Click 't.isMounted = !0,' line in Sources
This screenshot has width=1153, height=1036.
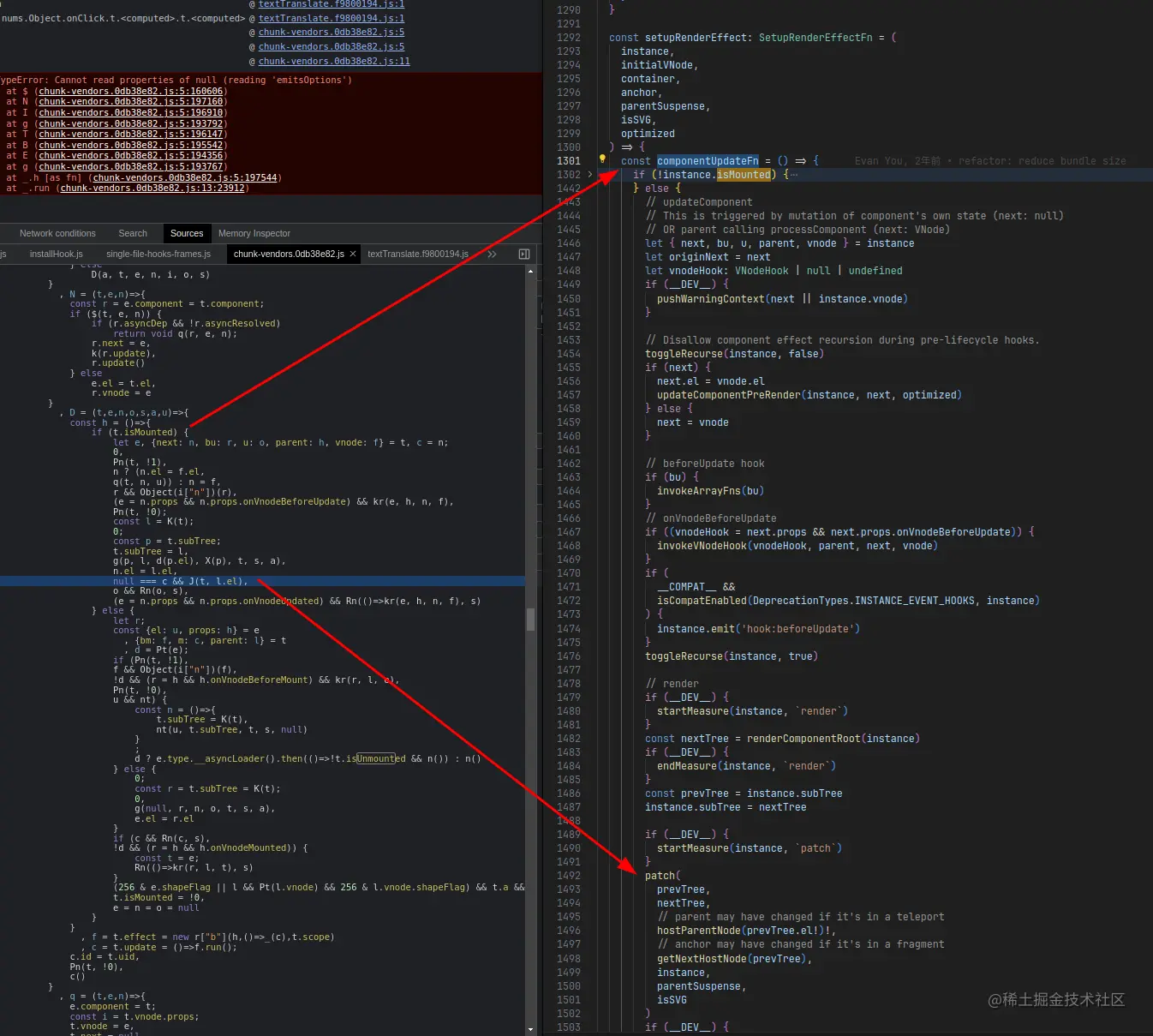pos(158,897)
